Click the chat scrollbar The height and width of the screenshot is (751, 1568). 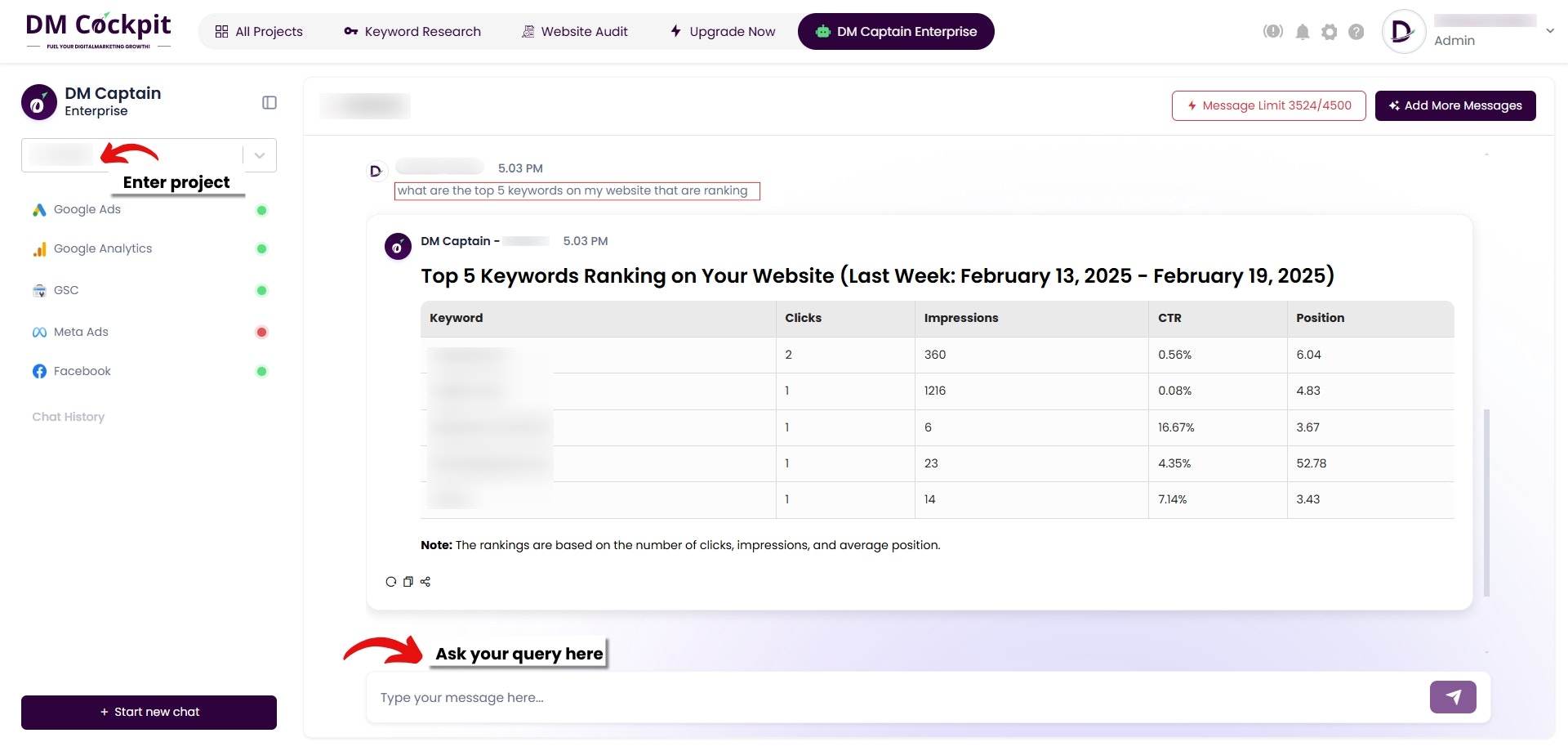(1486, 503)
